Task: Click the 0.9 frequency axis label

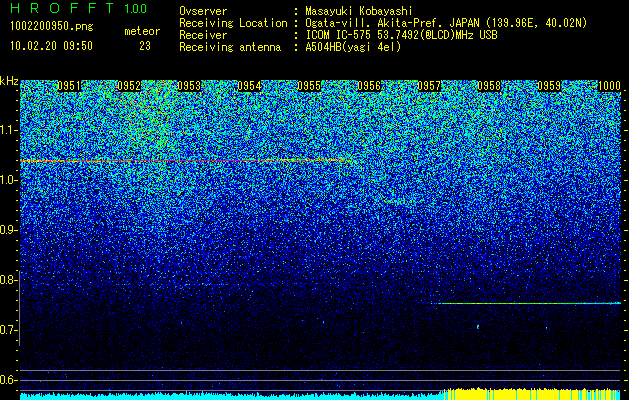Action: pyautogui.click(x=8, y=230)
